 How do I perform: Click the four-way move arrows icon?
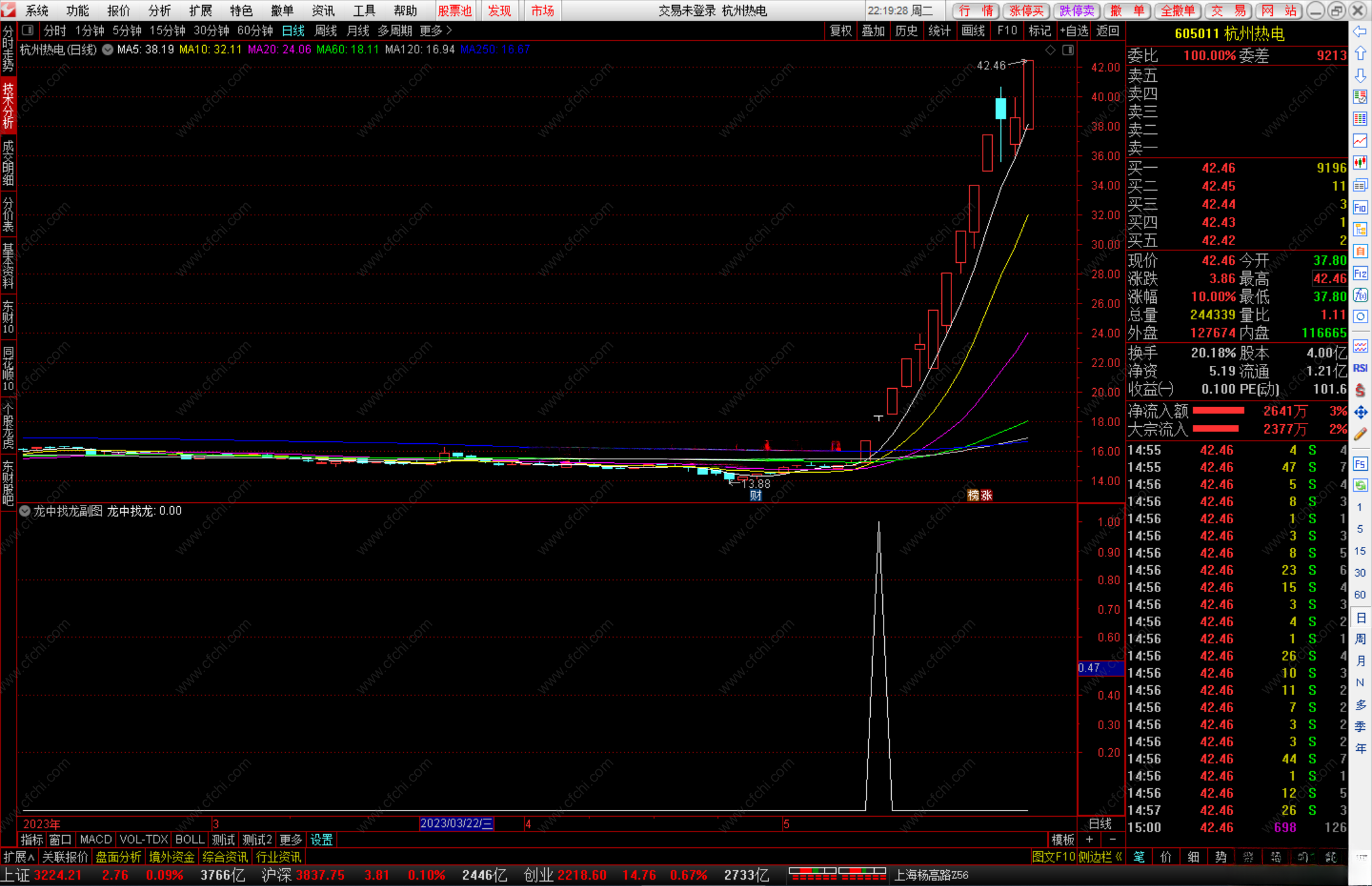[x=1360, y=413]
